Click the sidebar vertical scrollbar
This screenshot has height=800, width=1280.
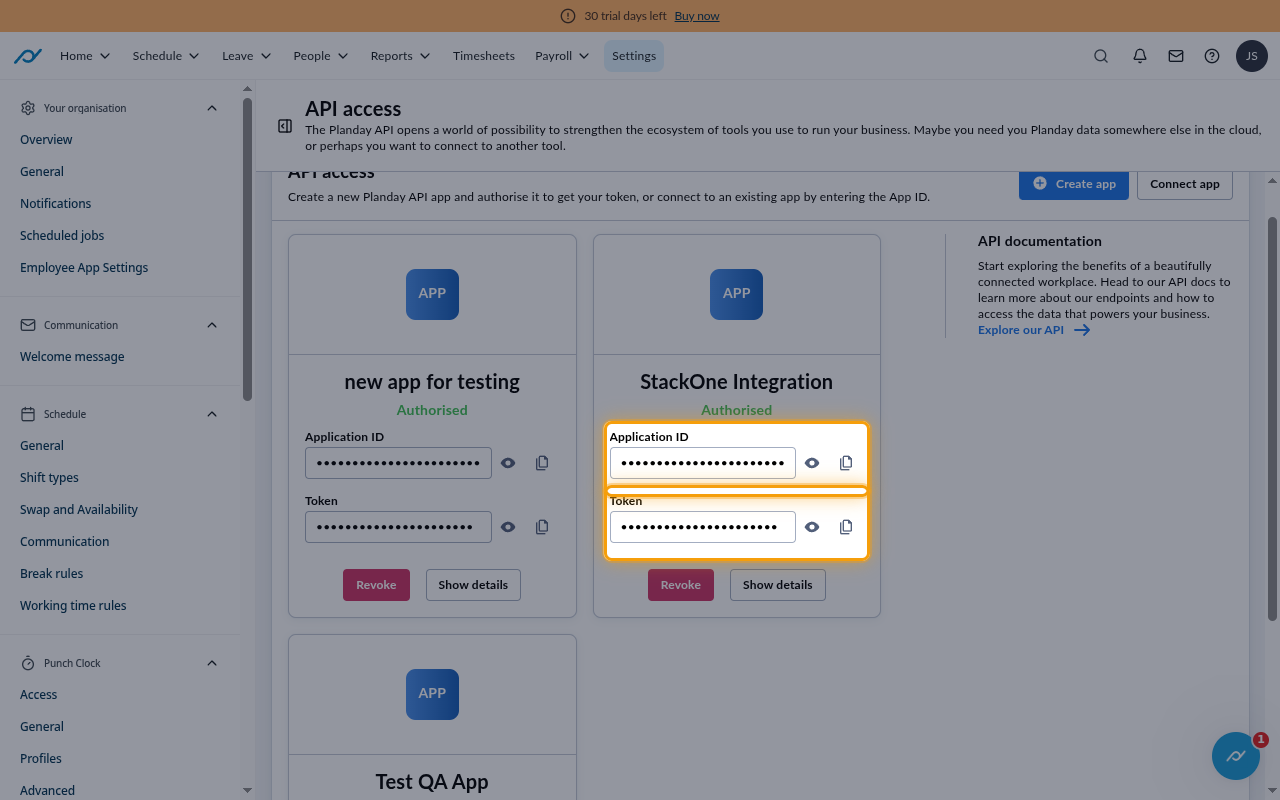coord(247,250)
